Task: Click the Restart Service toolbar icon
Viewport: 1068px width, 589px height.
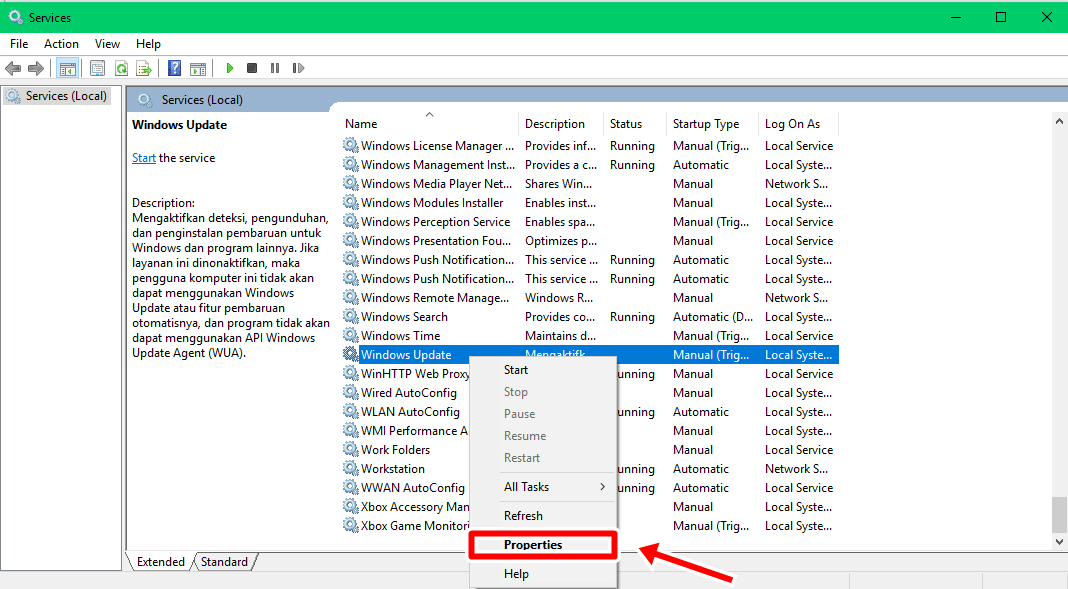Action: (298, 68)
